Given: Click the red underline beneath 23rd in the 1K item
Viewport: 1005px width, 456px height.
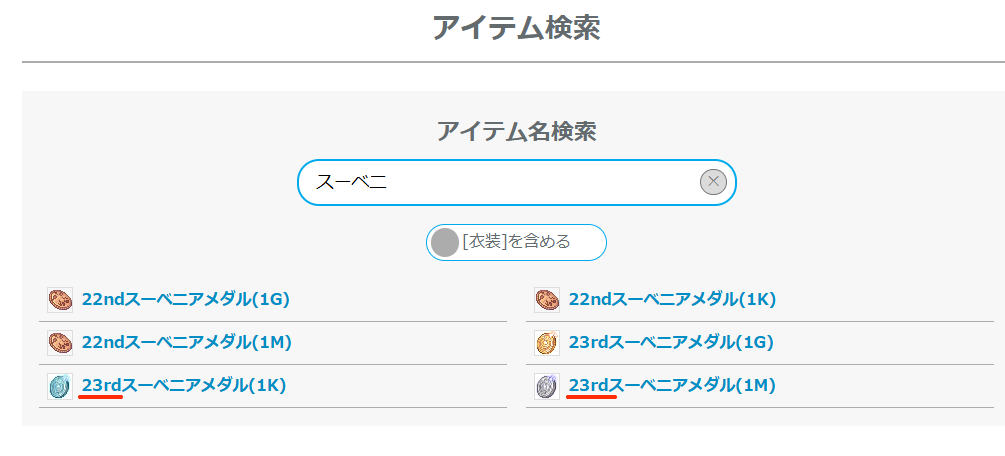Looking at the screenshot, I should click(101, 397).
